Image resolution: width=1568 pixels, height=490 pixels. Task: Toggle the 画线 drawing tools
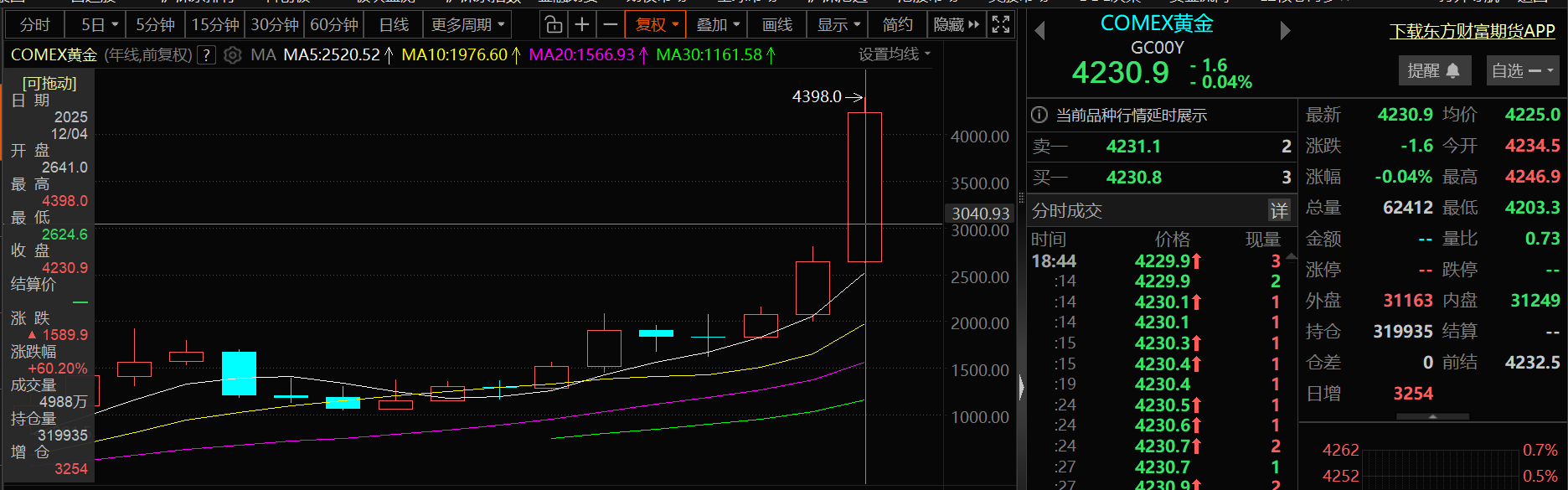tap(776, 25)
